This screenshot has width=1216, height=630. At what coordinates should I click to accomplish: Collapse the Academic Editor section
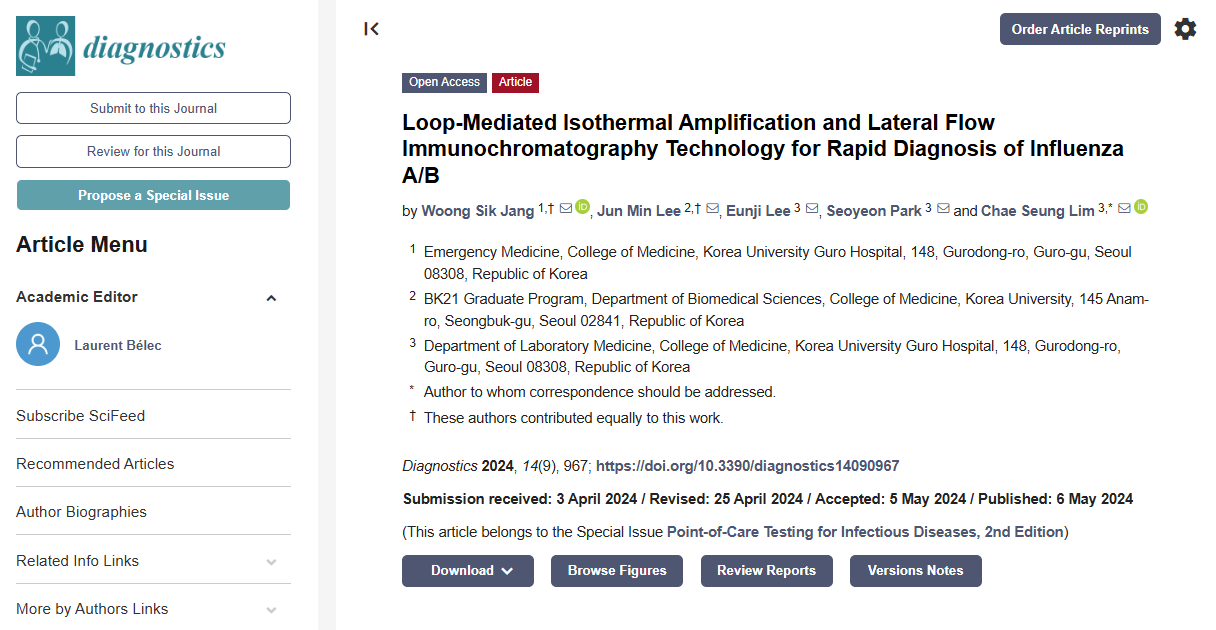[x=271, y=298]
